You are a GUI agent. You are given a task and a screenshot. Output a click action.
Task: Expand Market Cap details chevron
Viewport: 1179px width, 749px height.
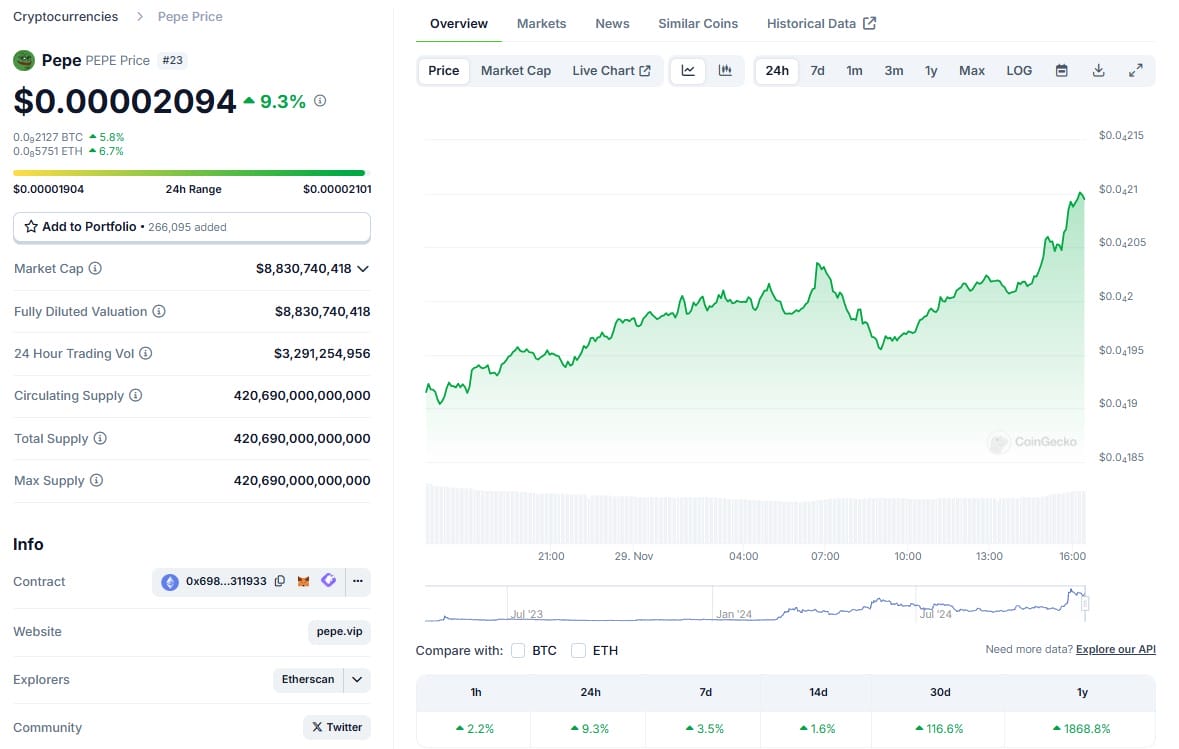(x=363, y=268)
